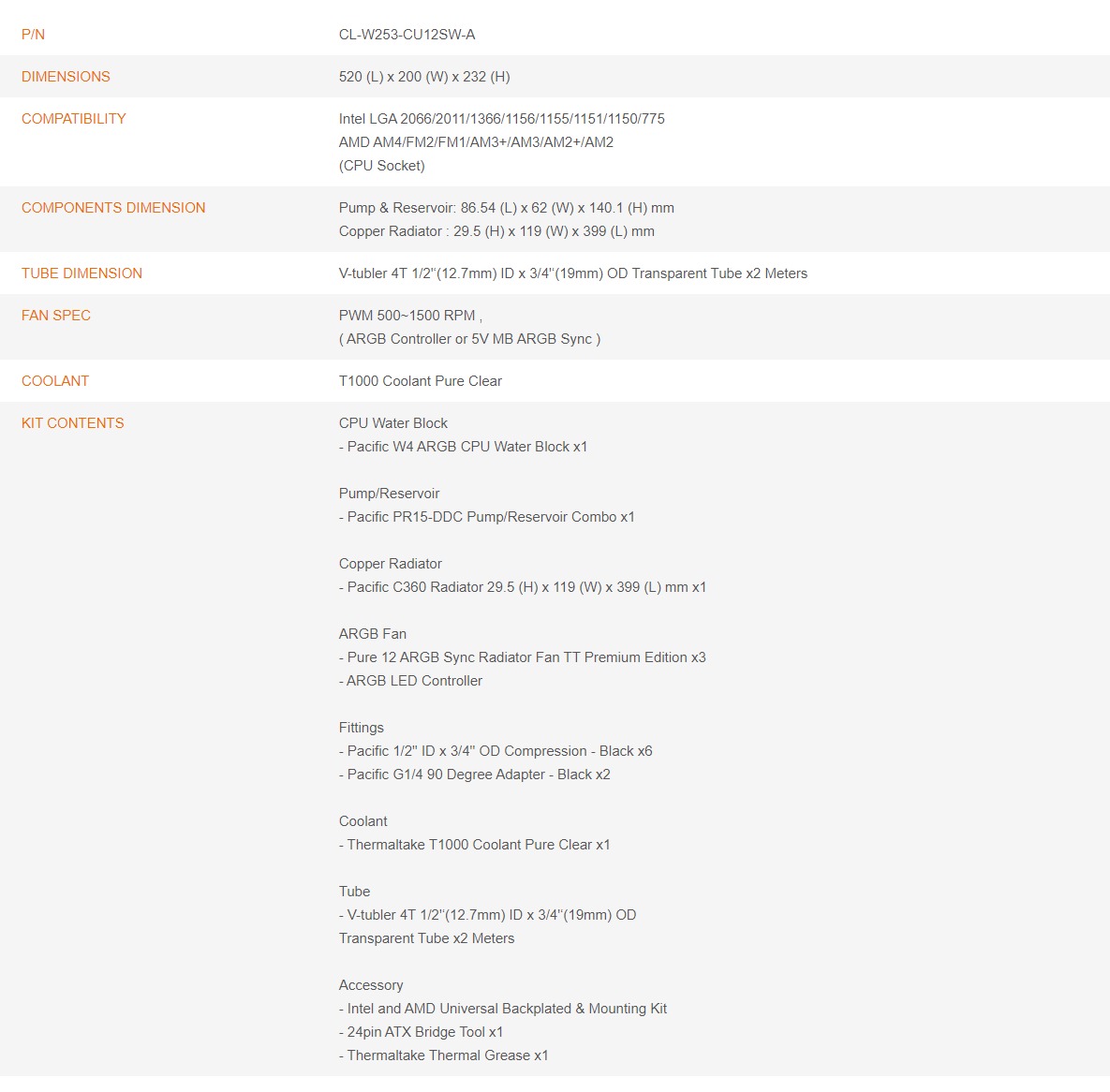This screenshot has height=1092, width=1110.
Task: Click Pacific W4 ARGB CPU Water Block entry
Action: coord(463,447)
